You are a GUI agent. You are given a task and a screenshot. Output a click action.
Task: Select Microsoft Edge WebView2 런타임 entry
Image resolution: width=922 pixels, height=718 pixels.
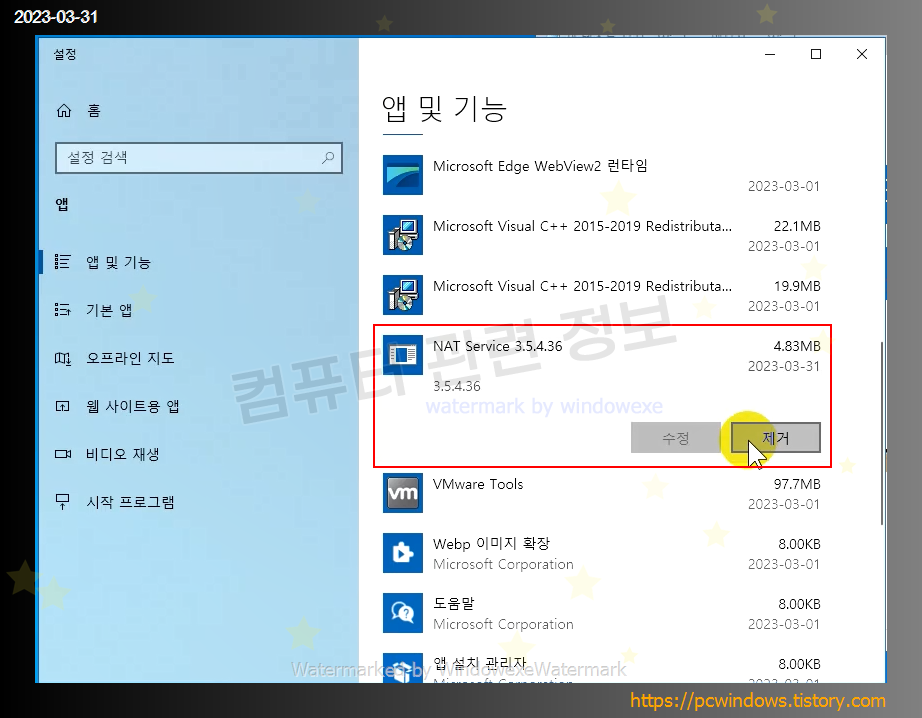click(x=602, y=176)
